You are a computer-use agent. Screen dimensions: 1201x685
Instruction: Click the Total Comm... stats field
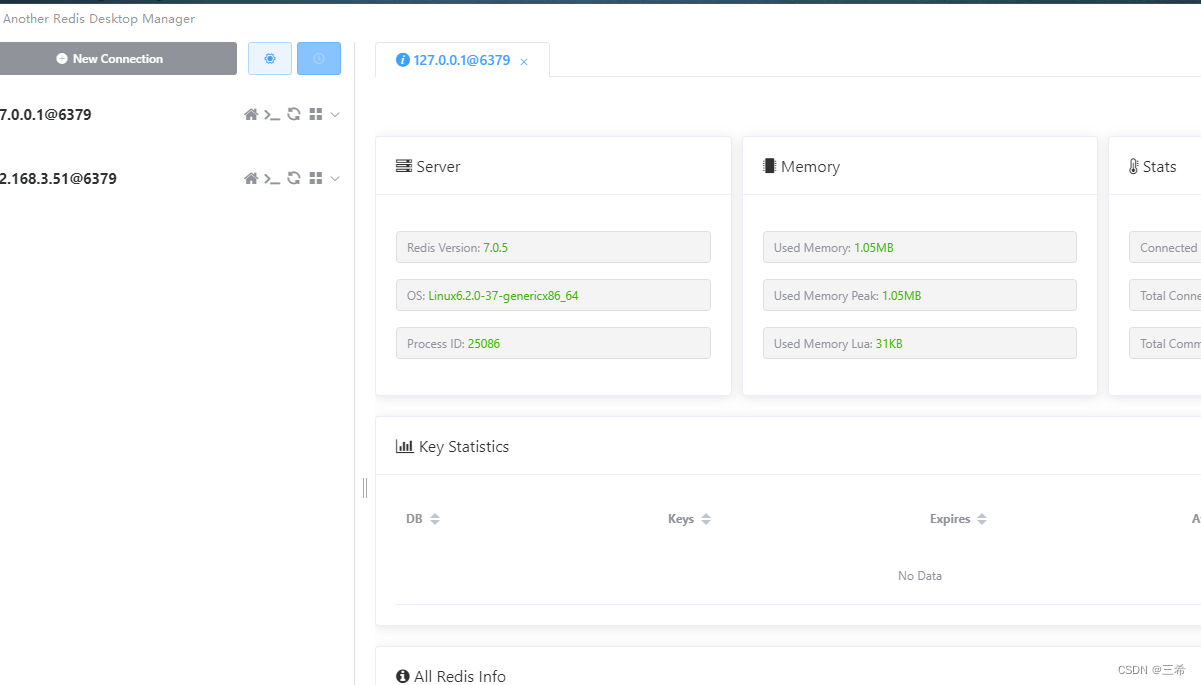(x=1165, y=343)
